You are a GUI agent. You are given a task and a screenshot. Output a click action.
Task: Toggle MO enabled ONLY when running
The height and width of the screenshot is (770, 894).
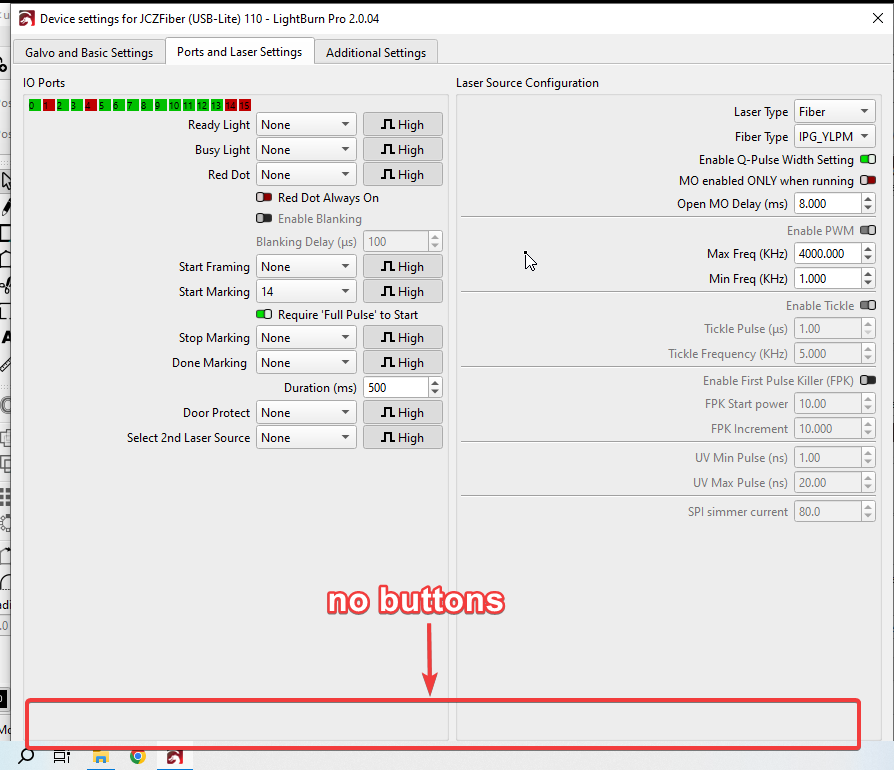pos(867,181)
